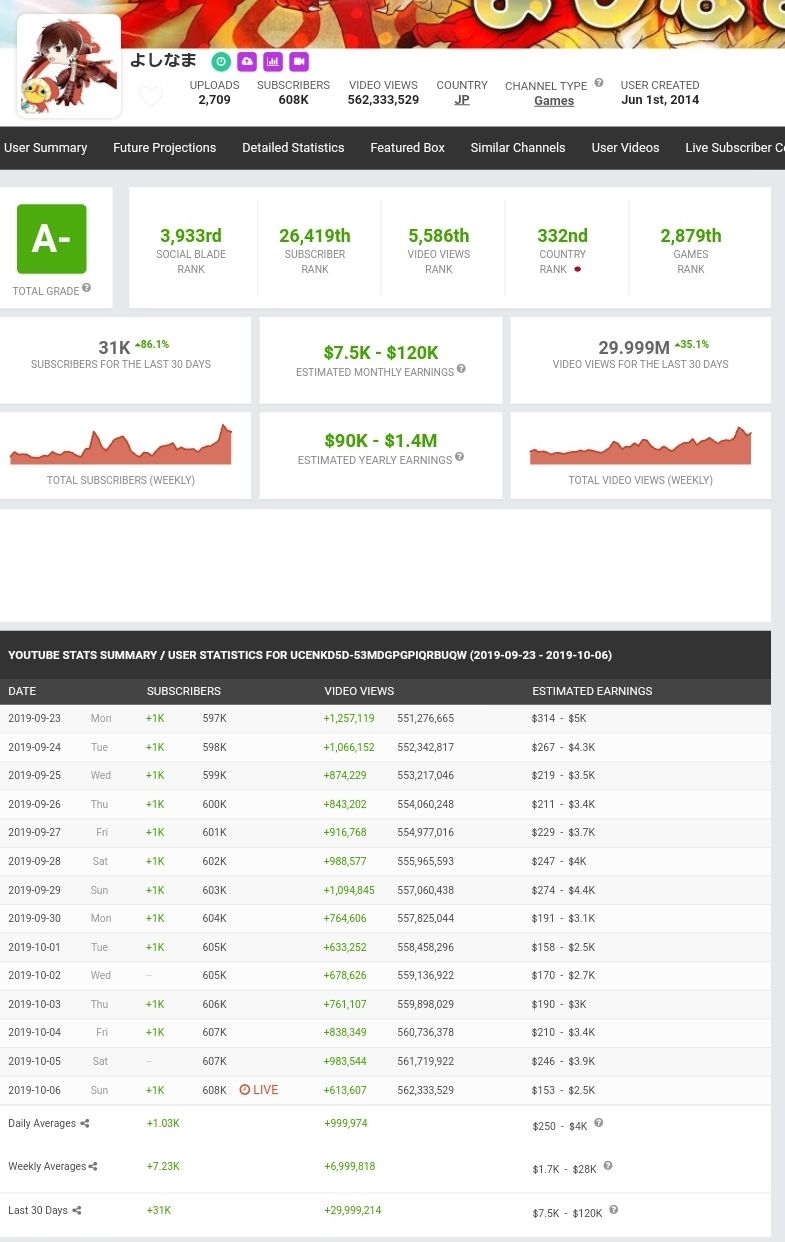Click the Jun 1st, 2014 creation date
The width and height of the screenshot is (785, 1242).
point(660,100)
